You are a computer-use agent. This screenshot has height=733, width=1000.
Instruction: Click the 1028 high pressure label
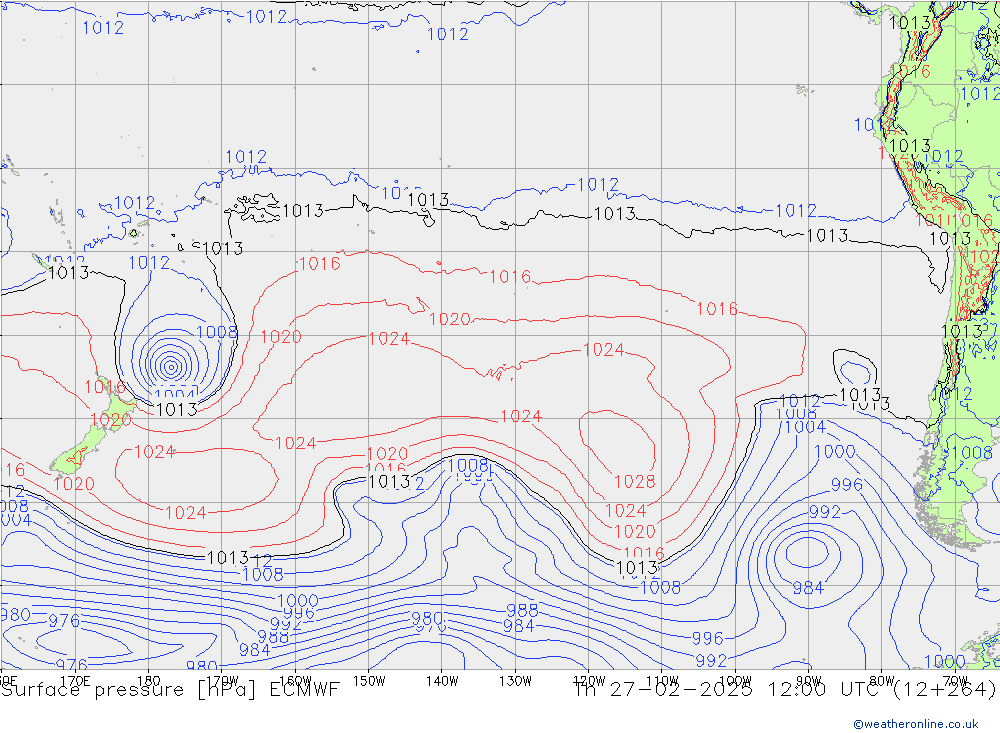click(x=635, y=482)
